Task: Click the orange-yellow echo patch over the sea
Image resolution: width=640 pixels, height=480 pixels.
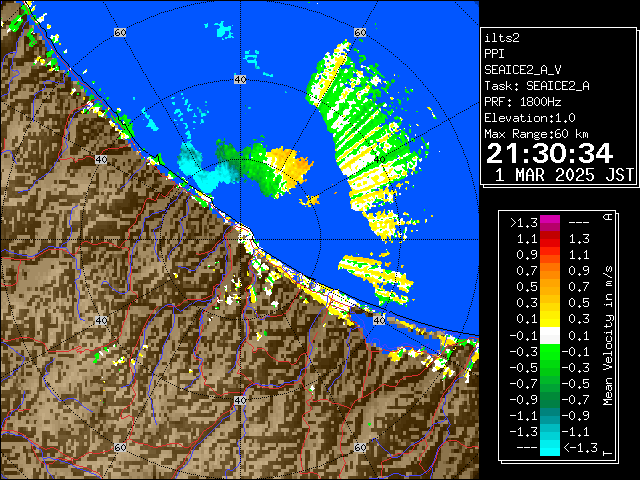Action: (x=291, y=165)
